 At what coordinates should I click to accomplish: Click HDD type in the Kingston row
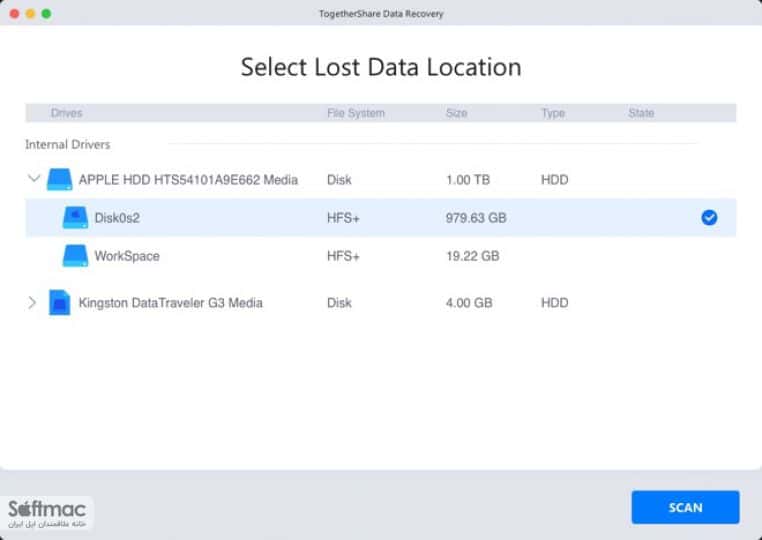554,303
